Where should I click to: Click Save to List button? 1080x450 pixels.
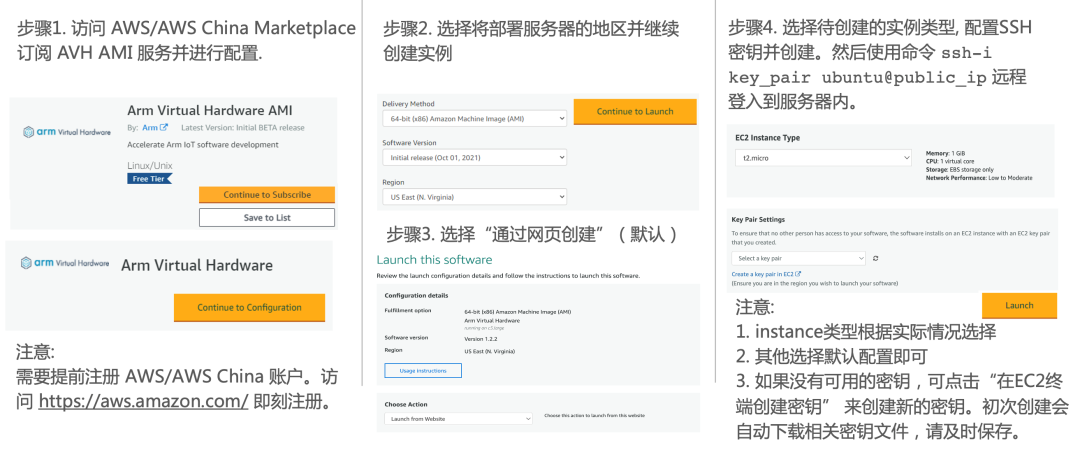click(267, 218)
